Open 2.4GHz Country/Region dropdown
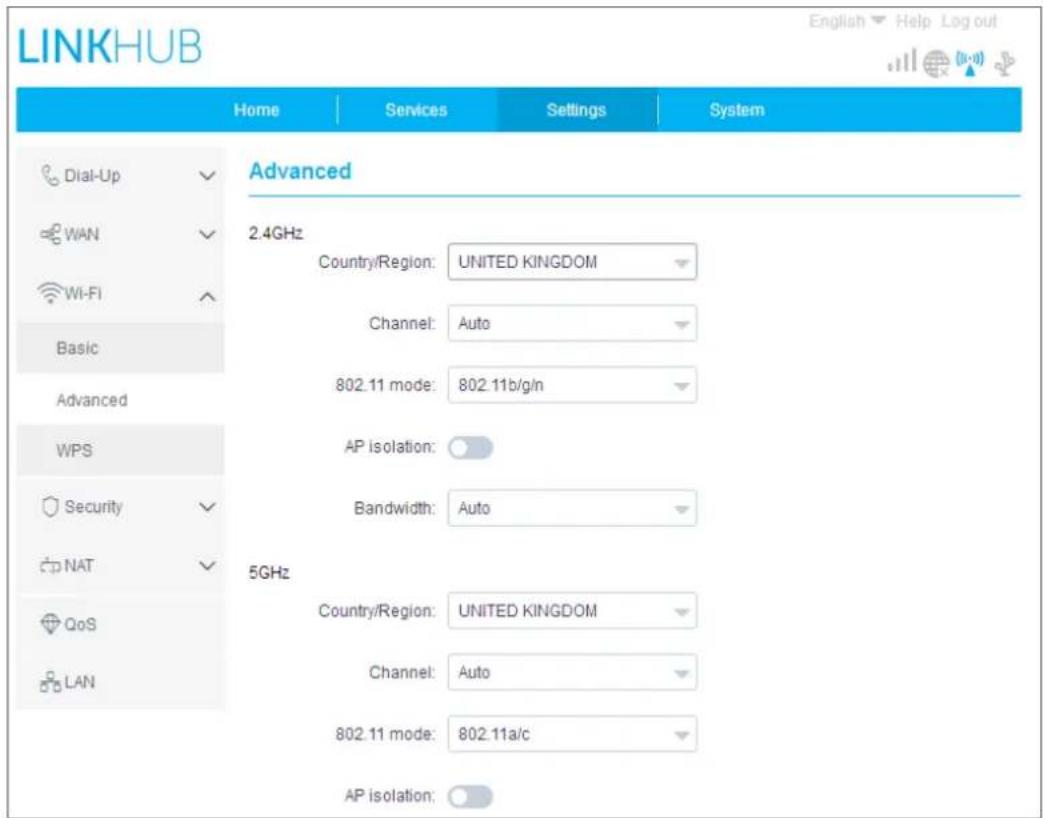The image size is (1043, 818). click(x=572, y=261)
